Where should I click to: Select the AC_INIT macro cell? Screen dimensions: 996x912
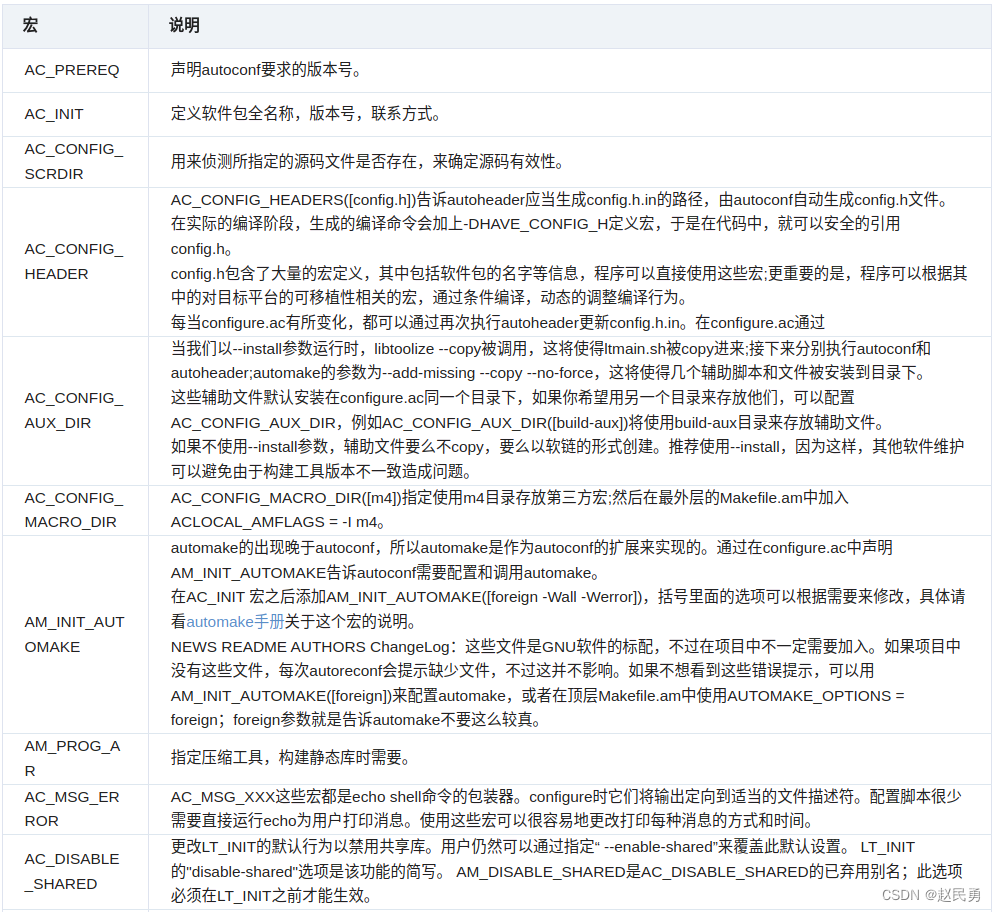[x=52, y=114]
